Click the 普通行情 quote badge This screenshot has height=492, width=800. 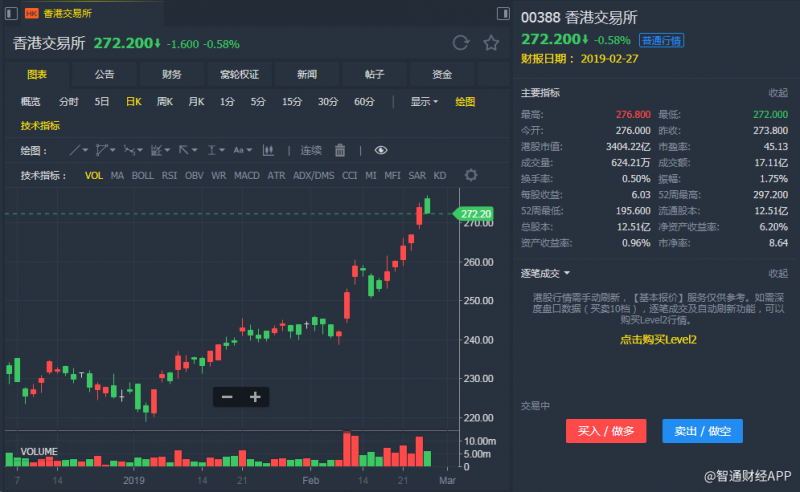coord(661,40)
